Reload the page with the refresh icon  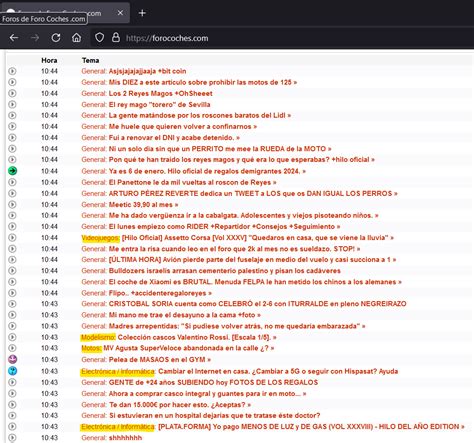56,38
